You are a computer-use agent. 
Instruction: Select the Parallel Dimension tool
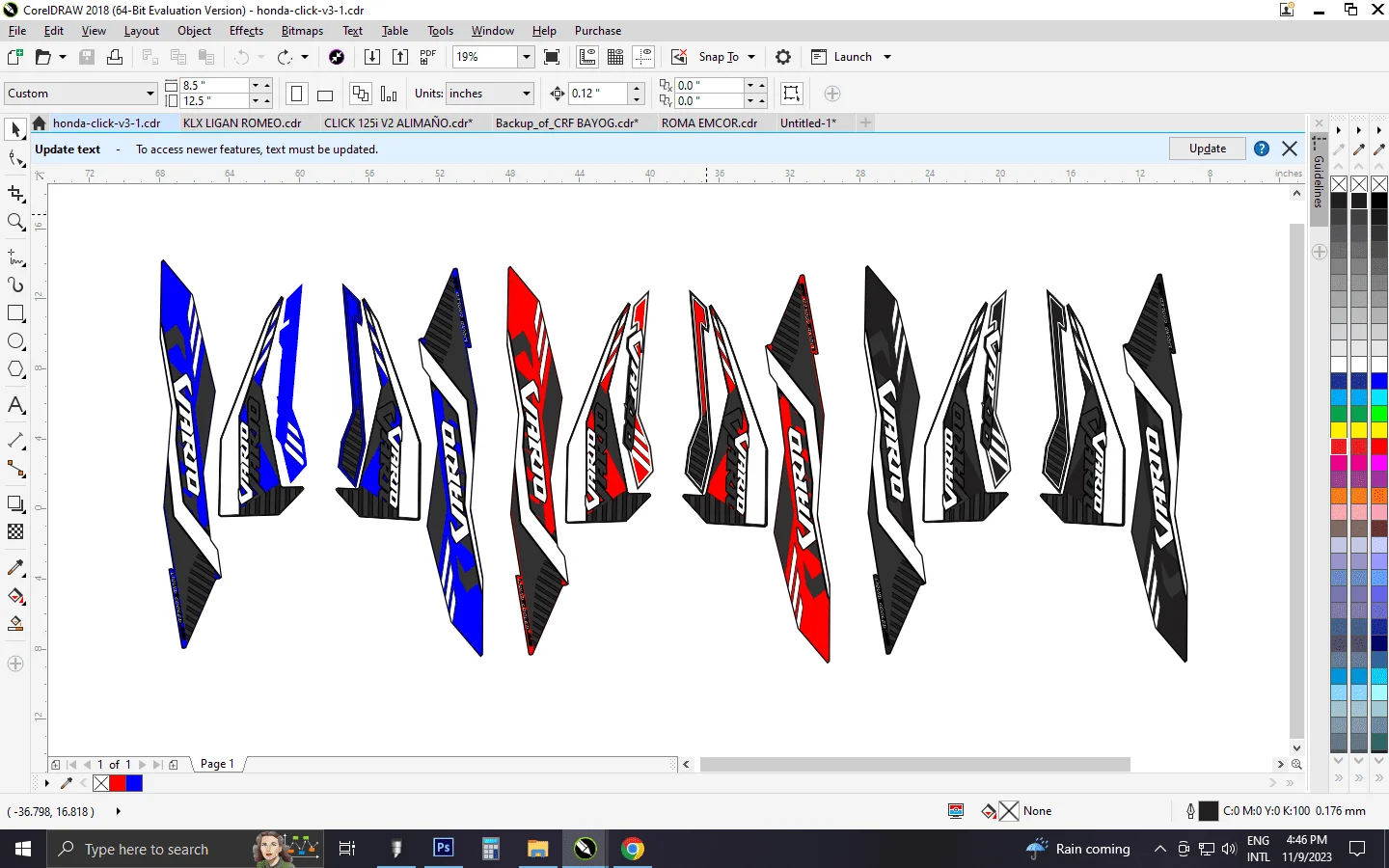pos(15,441)
